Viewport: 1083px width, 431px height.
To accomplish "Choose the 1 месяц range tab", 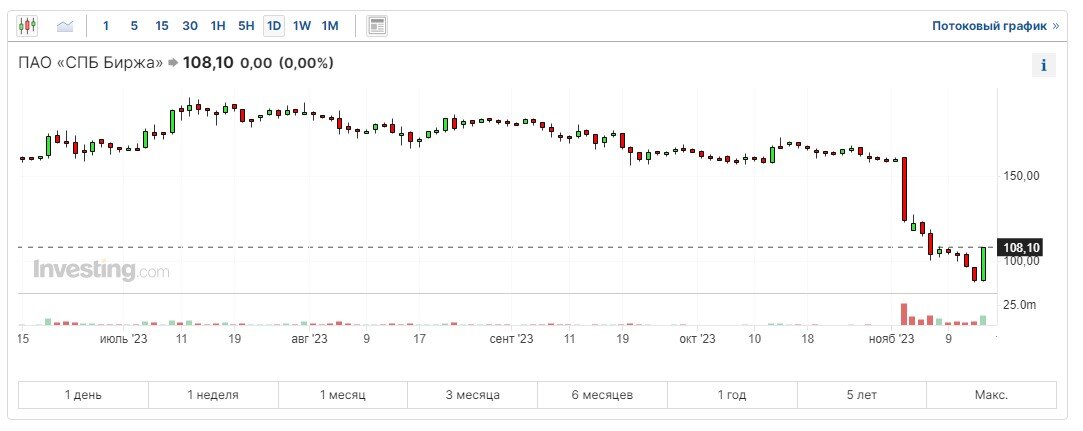I will tap(343, 395).
